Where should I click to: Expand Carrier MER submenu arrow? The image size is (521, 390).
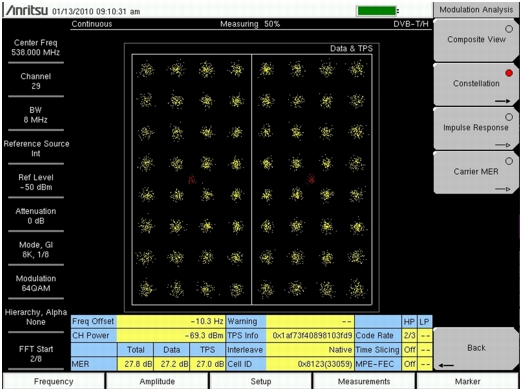pos(503,189)
